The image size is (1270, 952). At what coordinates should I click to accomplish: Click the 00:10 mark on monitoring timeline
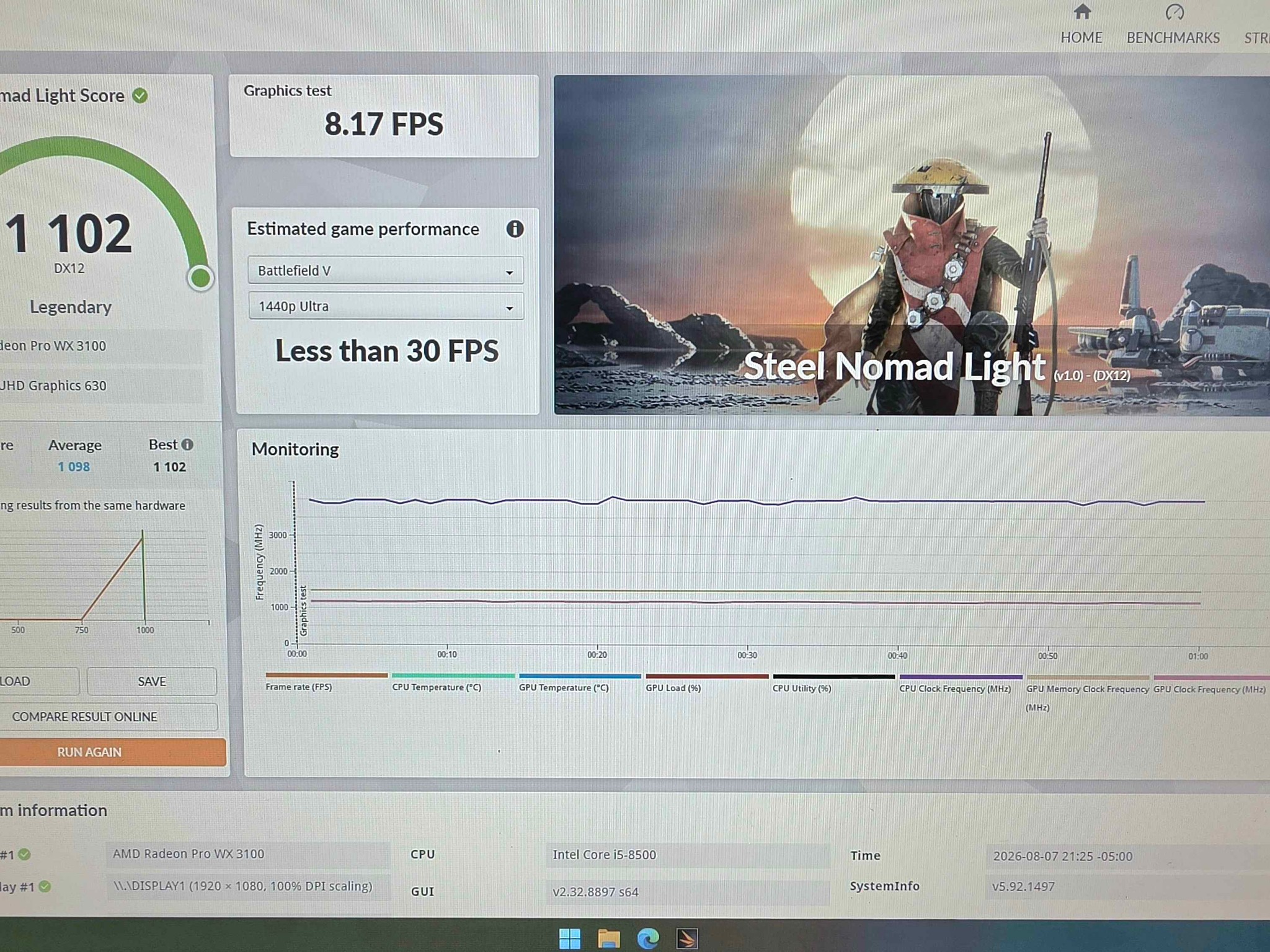pyautogui.click(x=447, y=654)
